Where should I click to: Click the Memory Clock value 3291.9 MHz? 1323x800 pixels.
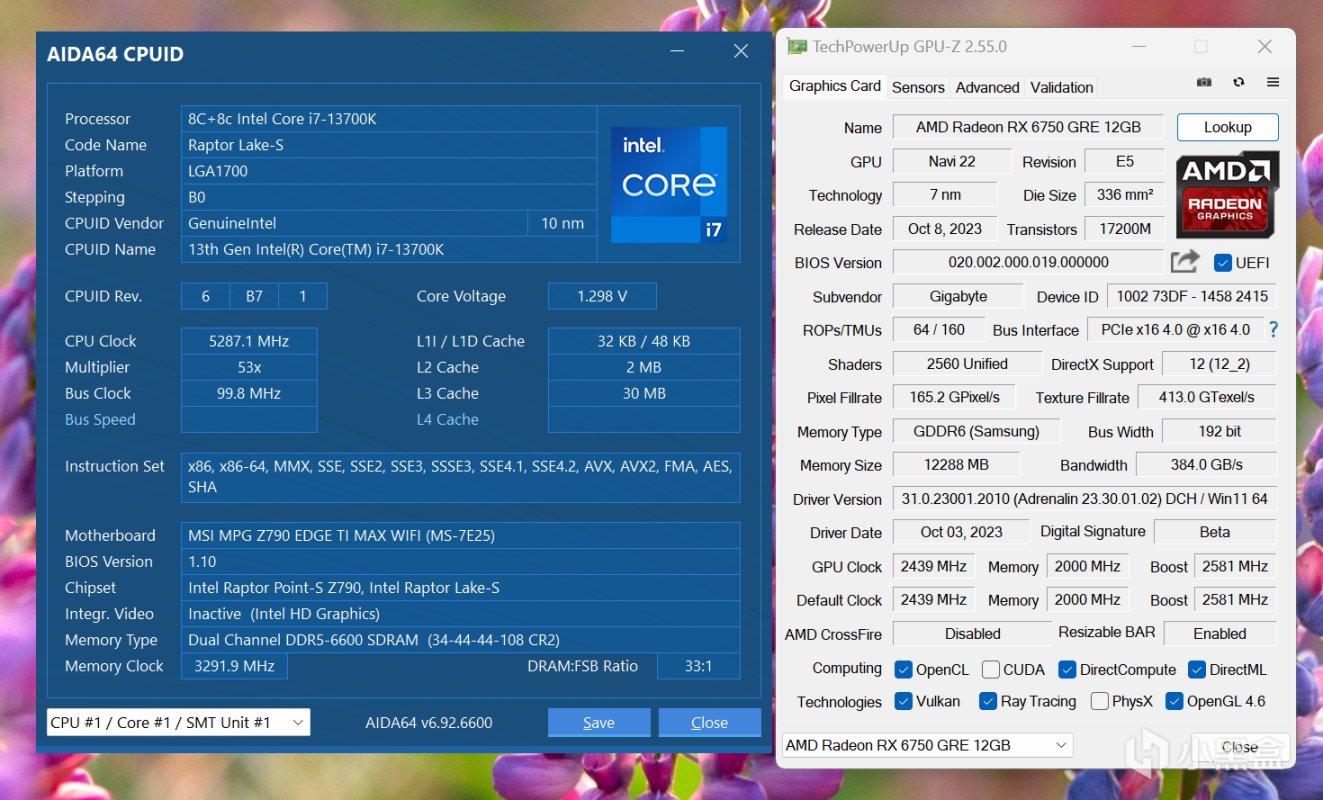[234, 666]
